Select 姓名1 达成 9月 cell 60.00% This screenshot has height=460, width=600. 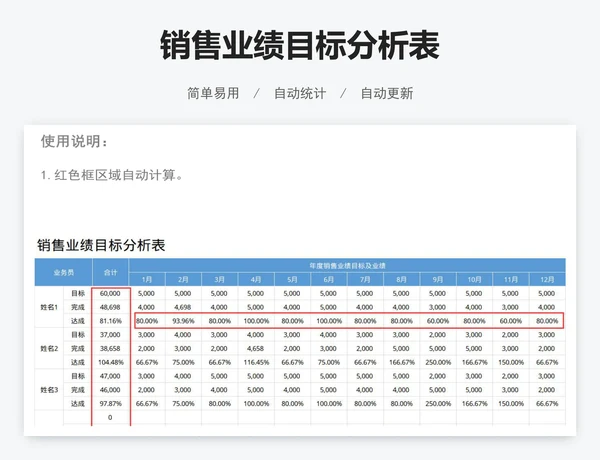pos(437,321)
